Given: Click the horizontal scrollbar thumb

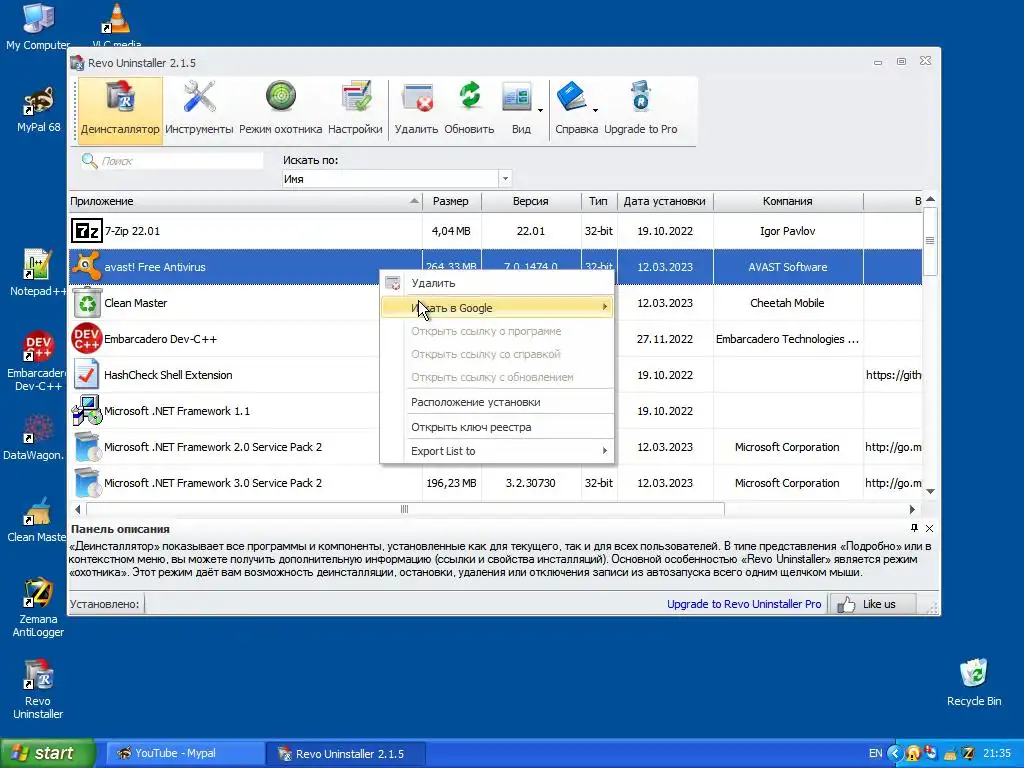Looking at the screenshot, I should (x=405, y=509).
